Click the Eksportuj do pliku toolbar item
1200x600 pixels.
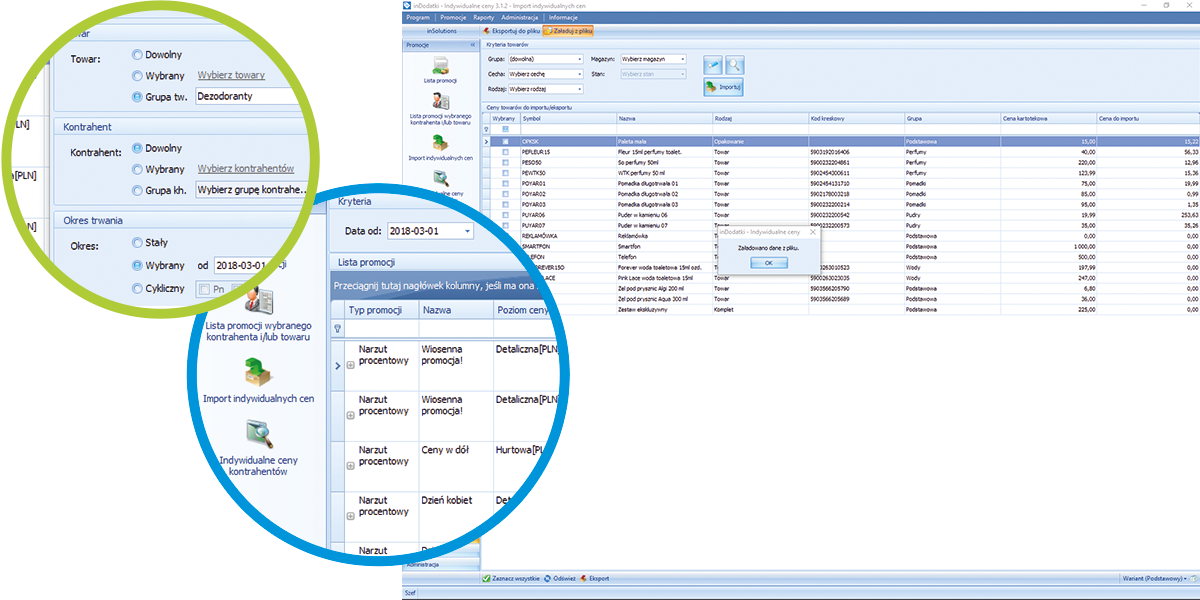pos(512,32)
